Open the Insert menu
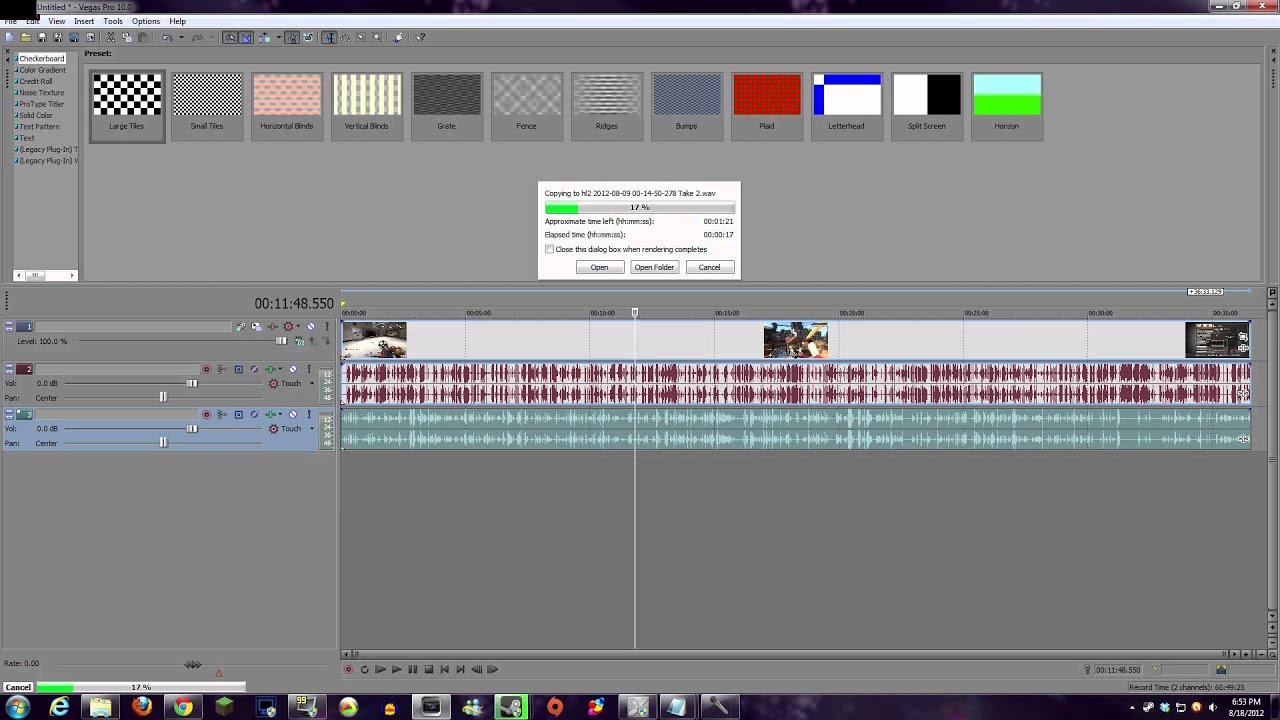Screen dimensions: 1280x720 [84, 21]
